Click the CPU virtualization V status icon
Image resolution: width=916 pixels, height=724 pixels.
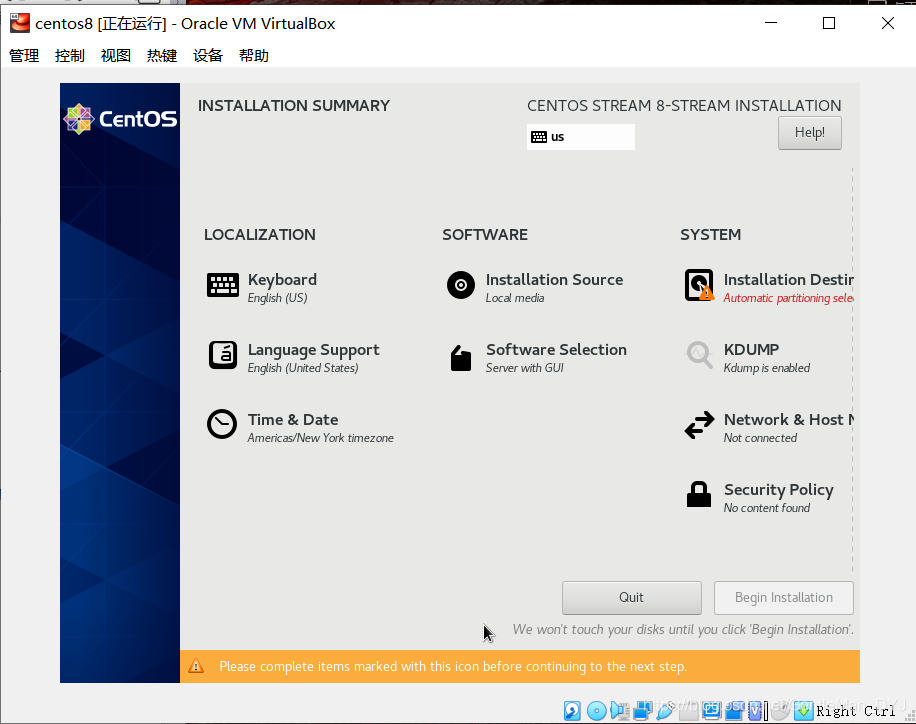coord(757,711)
